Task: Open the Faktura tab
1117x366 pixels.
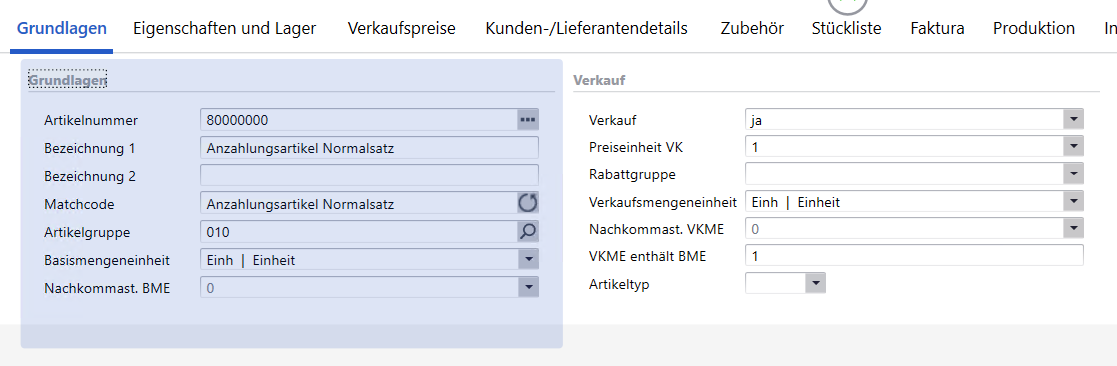Action: click(937, 28)
